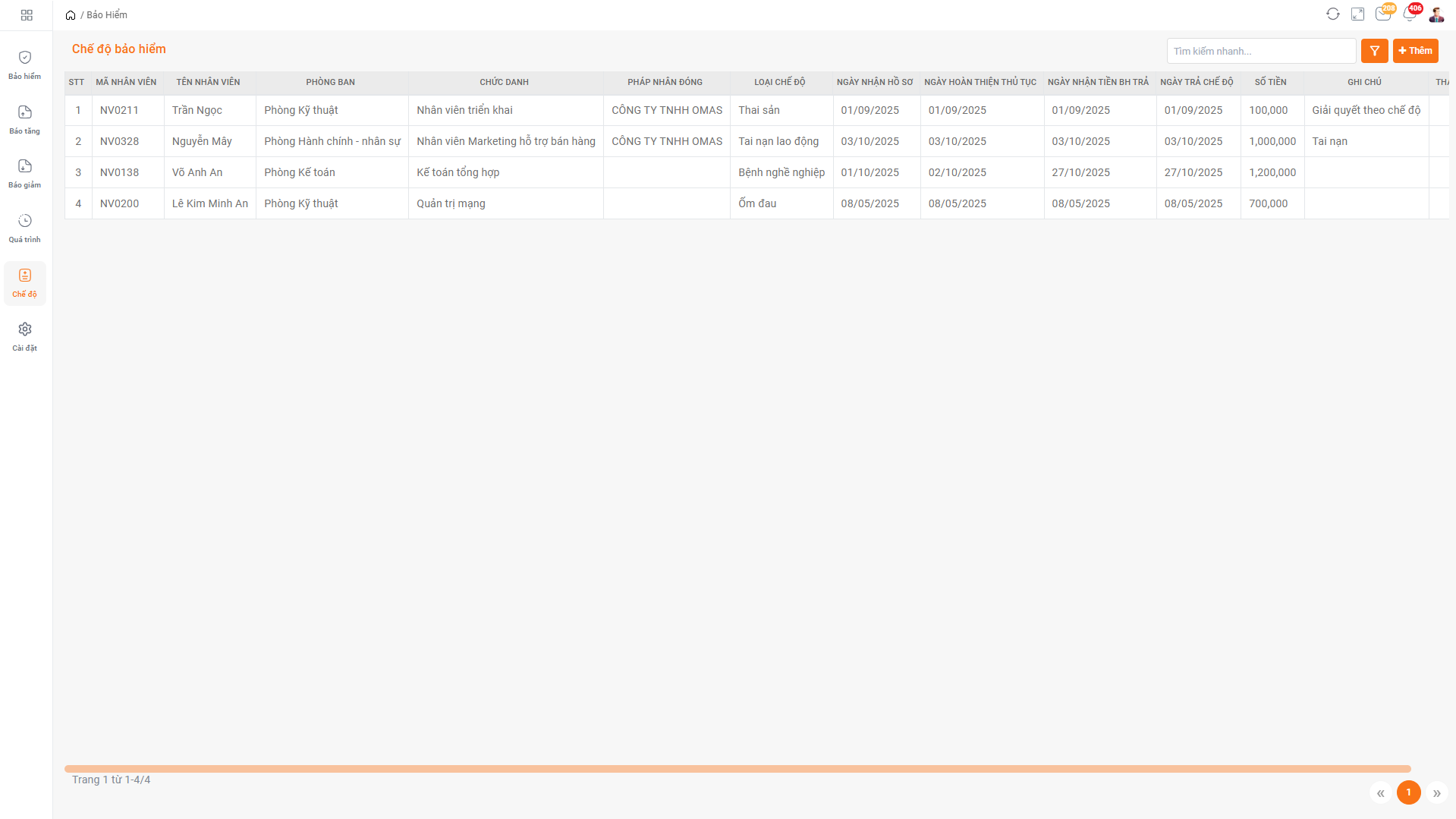
Task: Click the home breadcrumb icon
Action: coord(71,15)
